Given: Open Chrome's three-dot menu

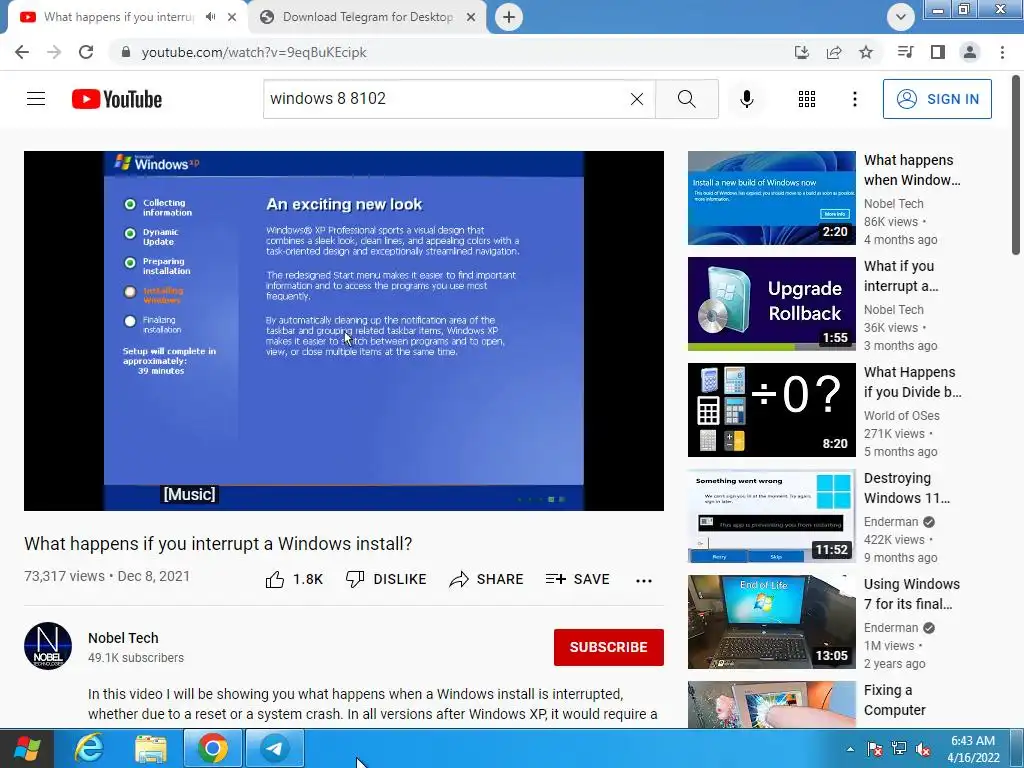Looking at the screenshot, I should pos(1002,52).
